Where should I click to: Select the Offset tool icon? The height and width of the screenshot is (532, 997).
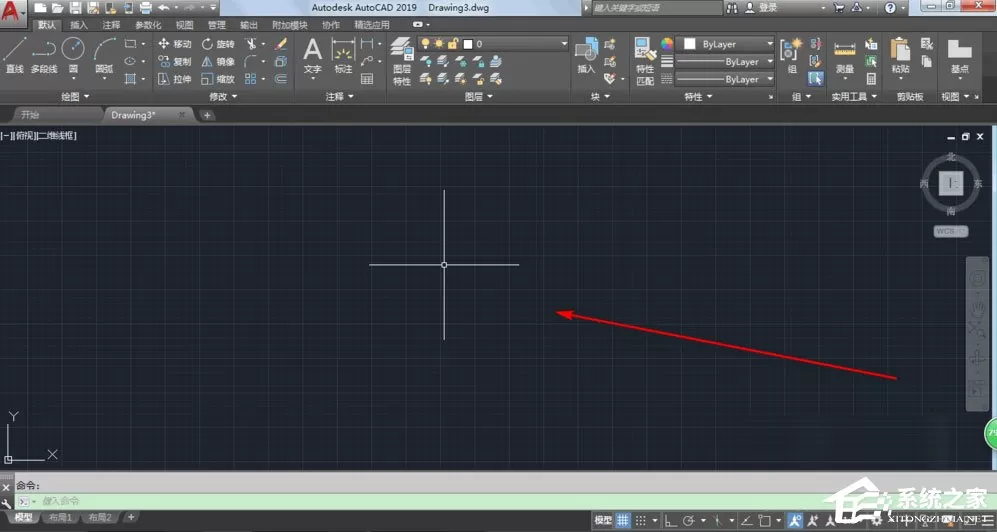pos(280,79)
